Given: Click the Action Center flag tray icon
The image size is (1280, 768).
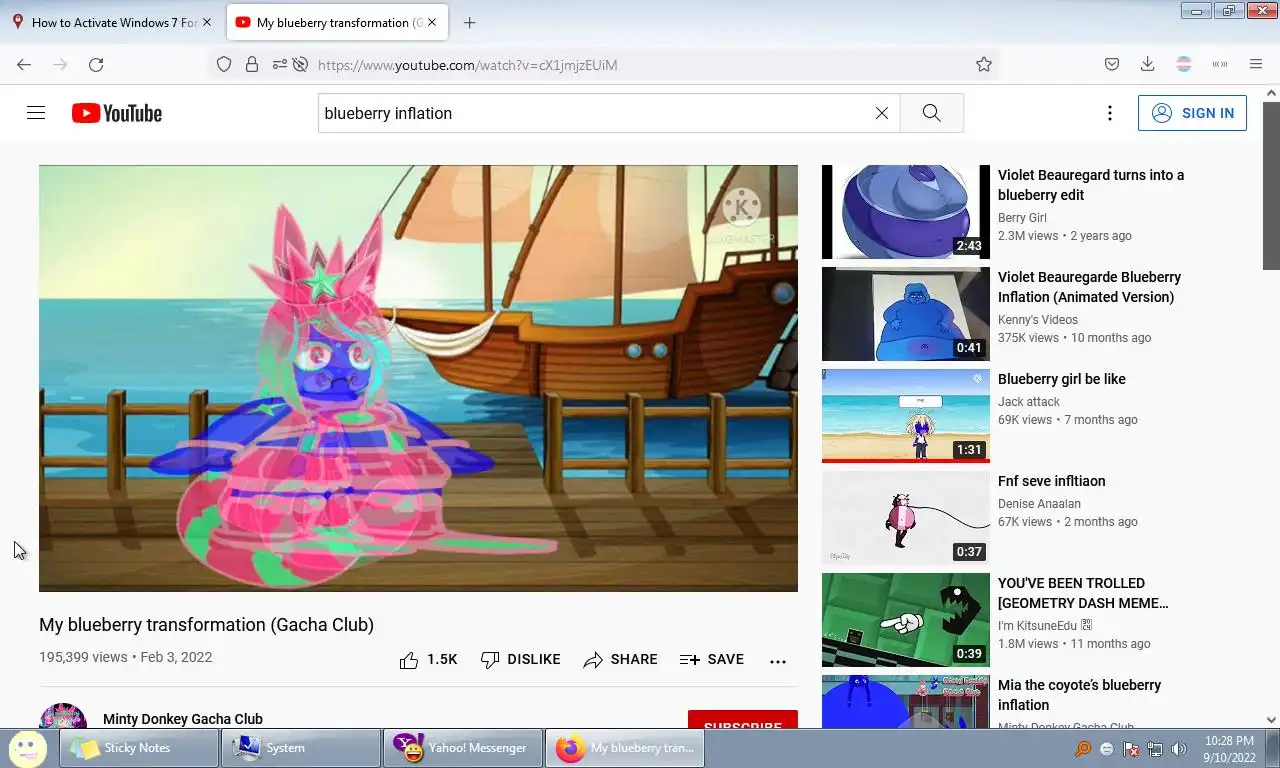Looking at the screenshot, I should [1131, 749].
